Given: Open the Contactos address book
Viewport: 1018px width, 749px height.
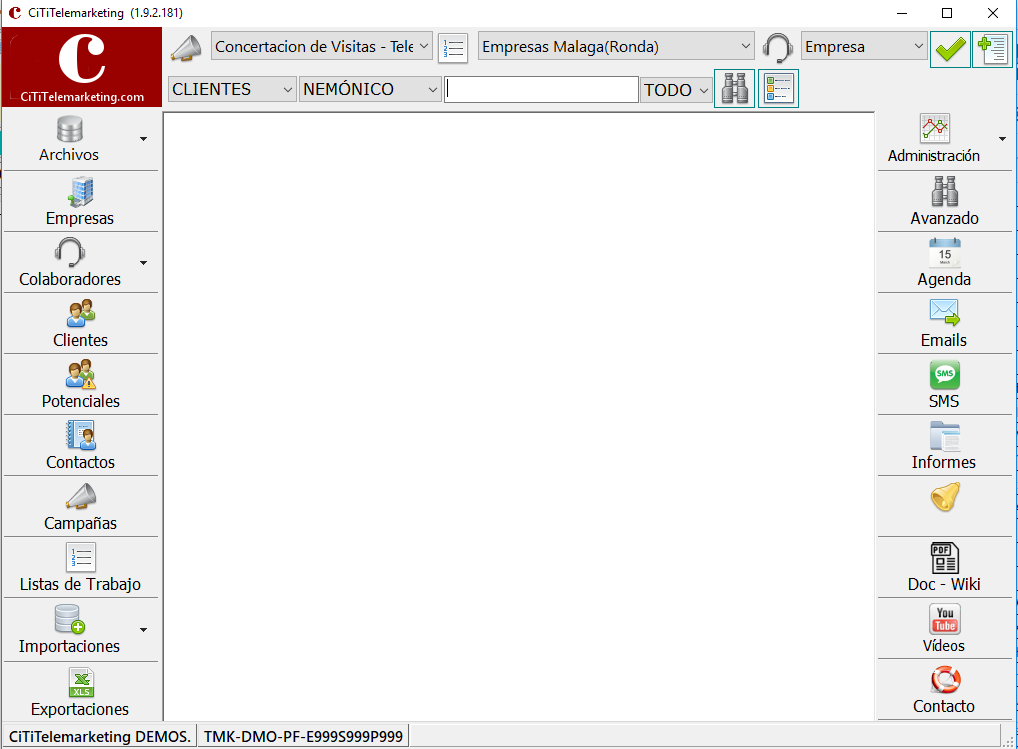Looking at the screenshot, I should click(81, 446).
